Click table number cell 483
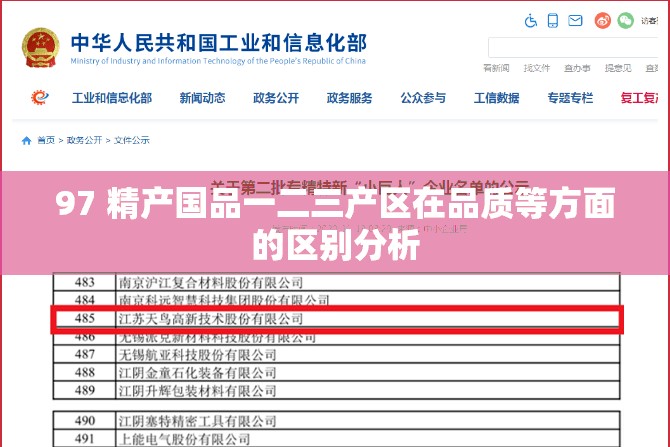 tap(85, 282)
